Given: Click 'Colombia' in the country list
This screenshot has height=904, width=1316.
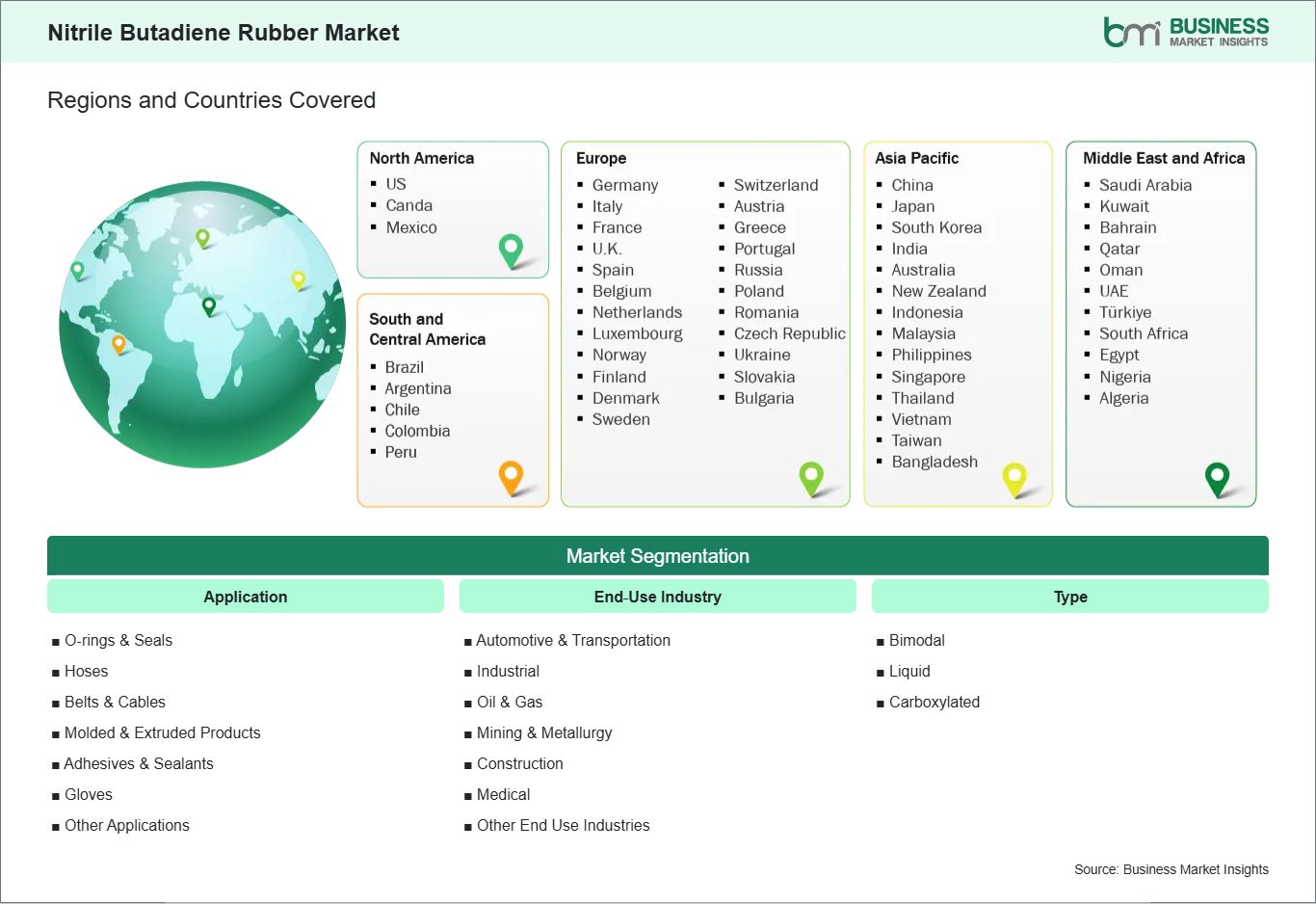Looking at the screenshot, I should pyautogui.click(x=417, y=431).
